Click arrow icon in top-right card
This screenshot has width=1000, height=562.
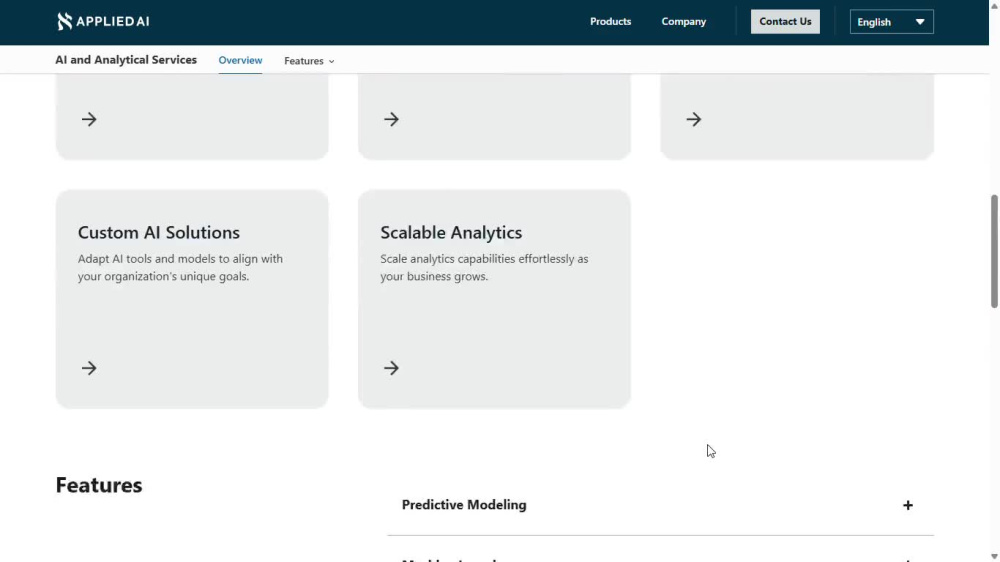coord(693,119)
